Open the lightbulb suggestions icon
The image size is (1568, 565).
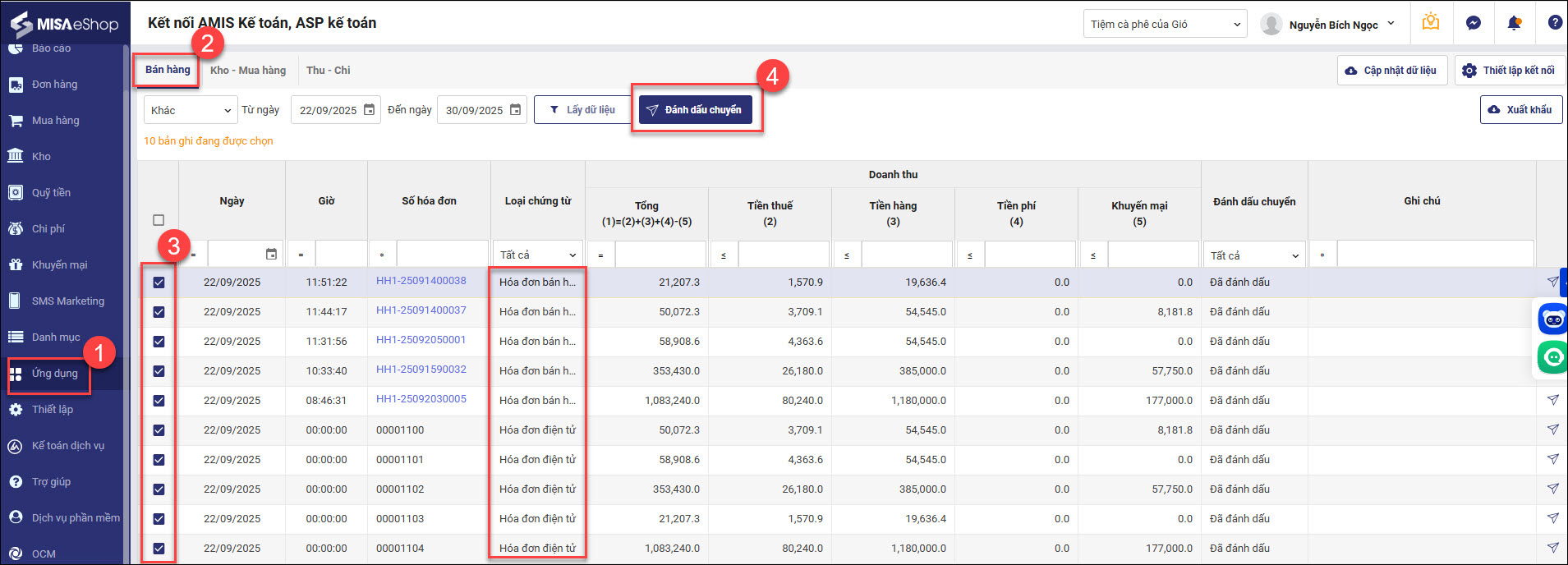pos(1431,22)
